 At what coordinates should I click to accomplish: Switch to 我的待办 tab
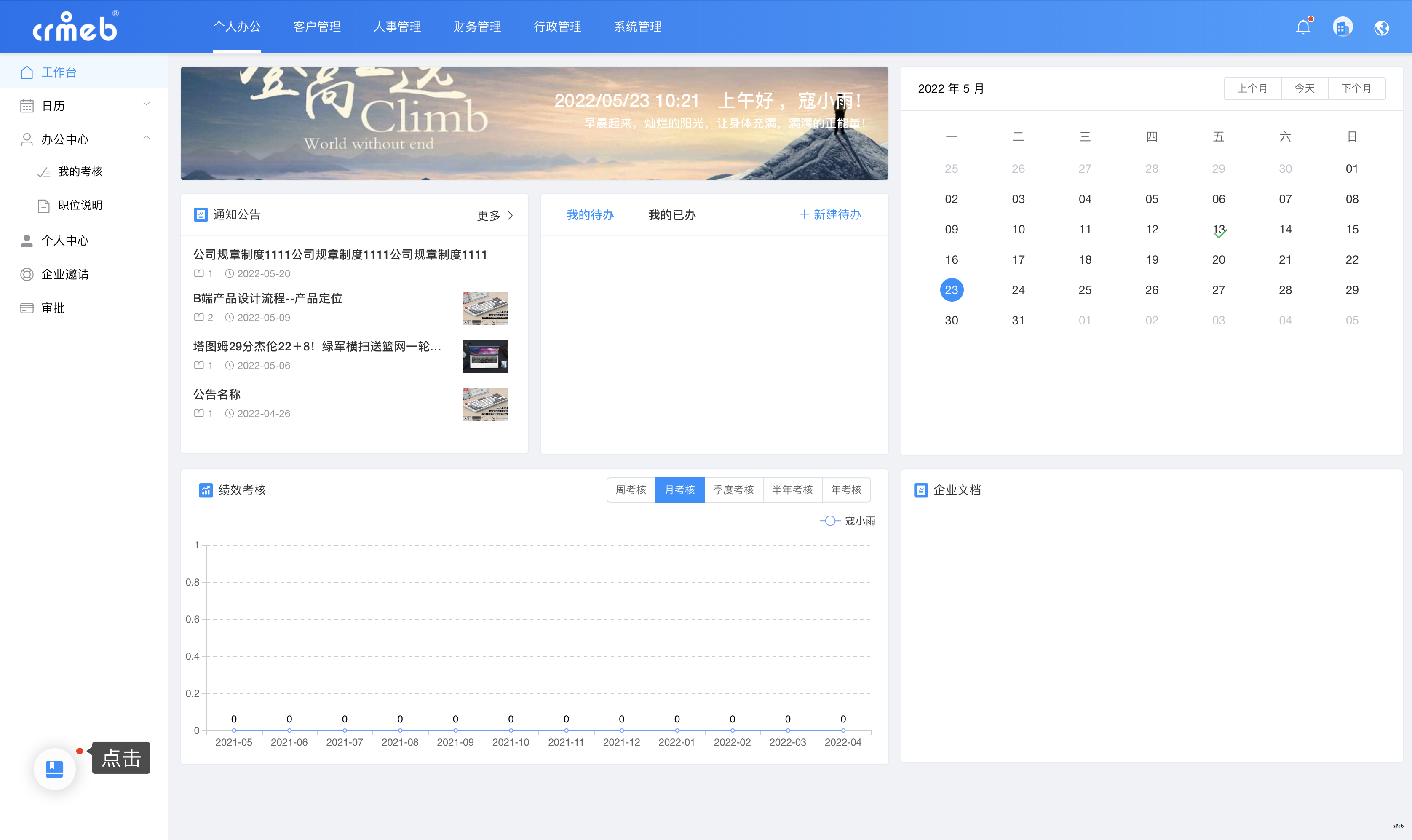pos(590,214)
